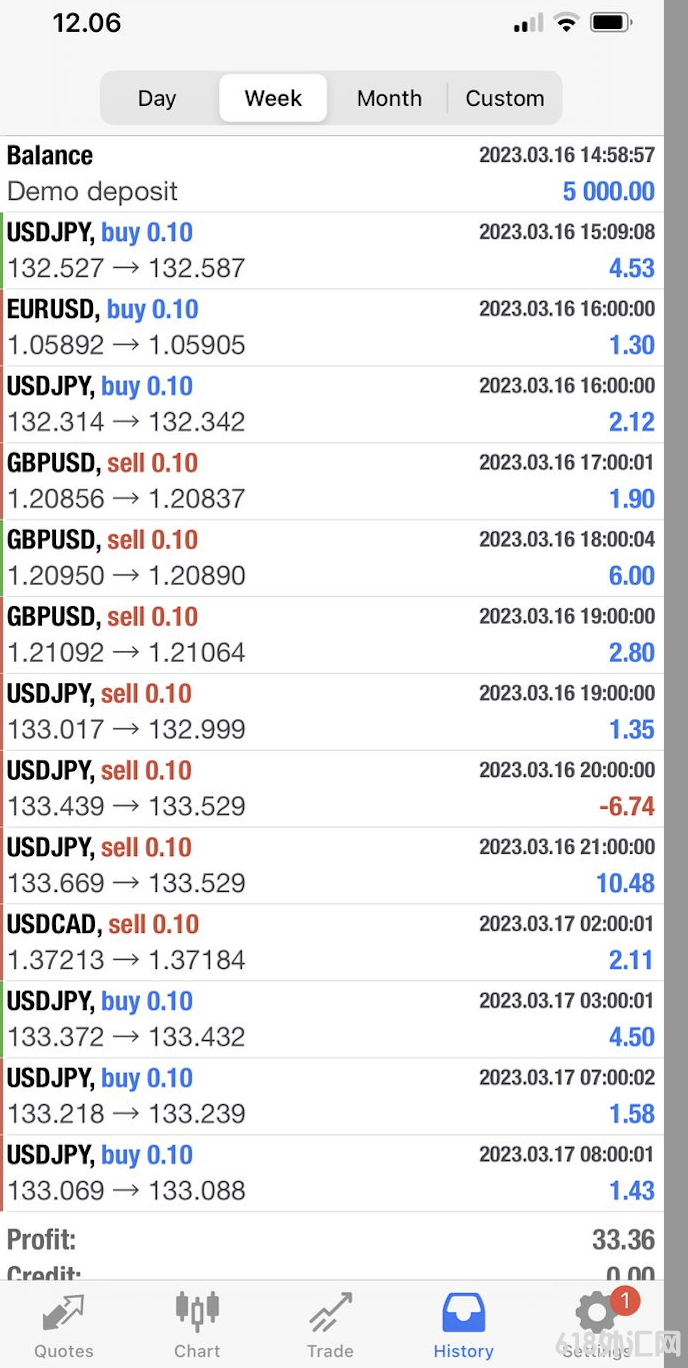The image size is (688, 1368).
Task: Open Settings gear icon
Action: (x=597, y=1313)
